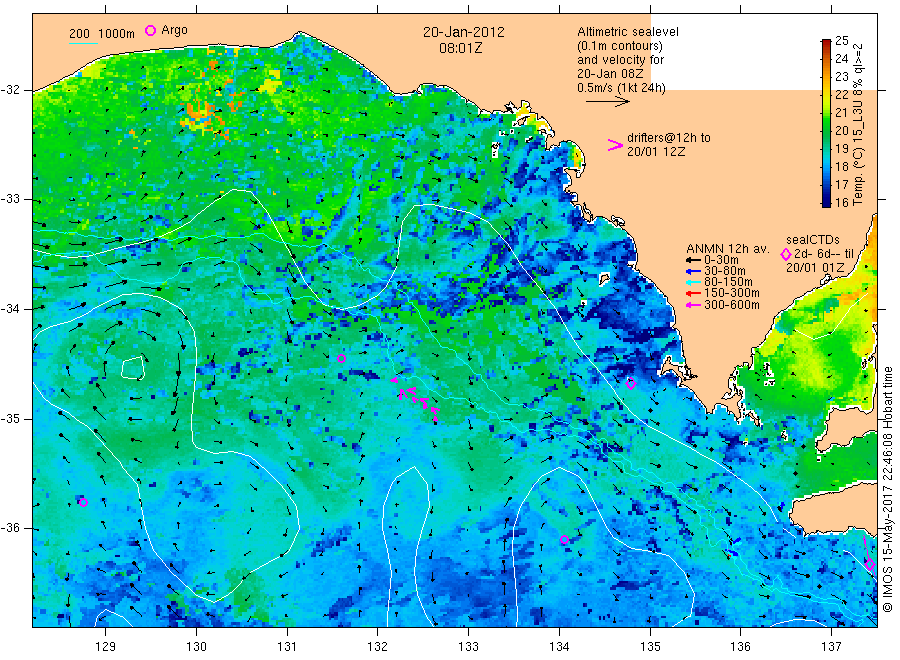Click the -35 latitude axis label

pyautogui.click(x=11, y=418)
